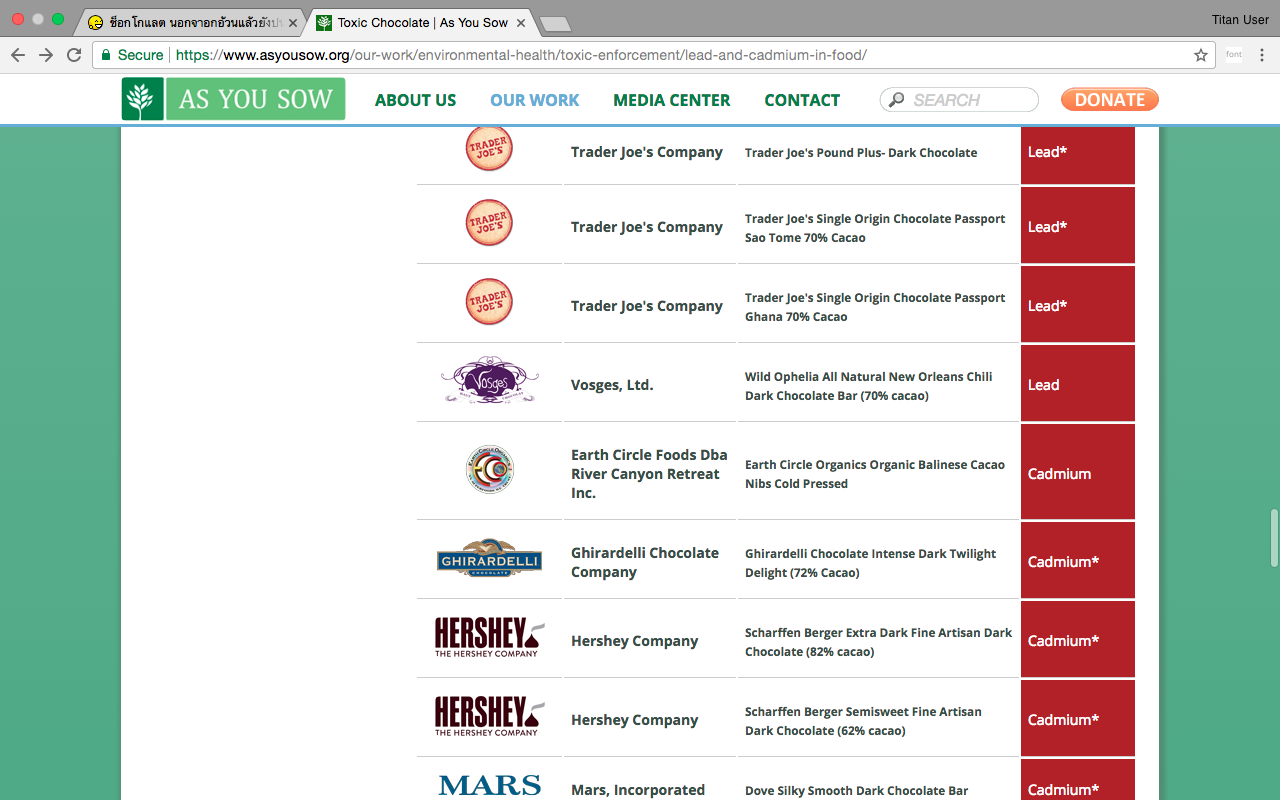Viewport: 1280px width, 800px height.
Task: Open a new browser tab
Action: pos(554,23)
